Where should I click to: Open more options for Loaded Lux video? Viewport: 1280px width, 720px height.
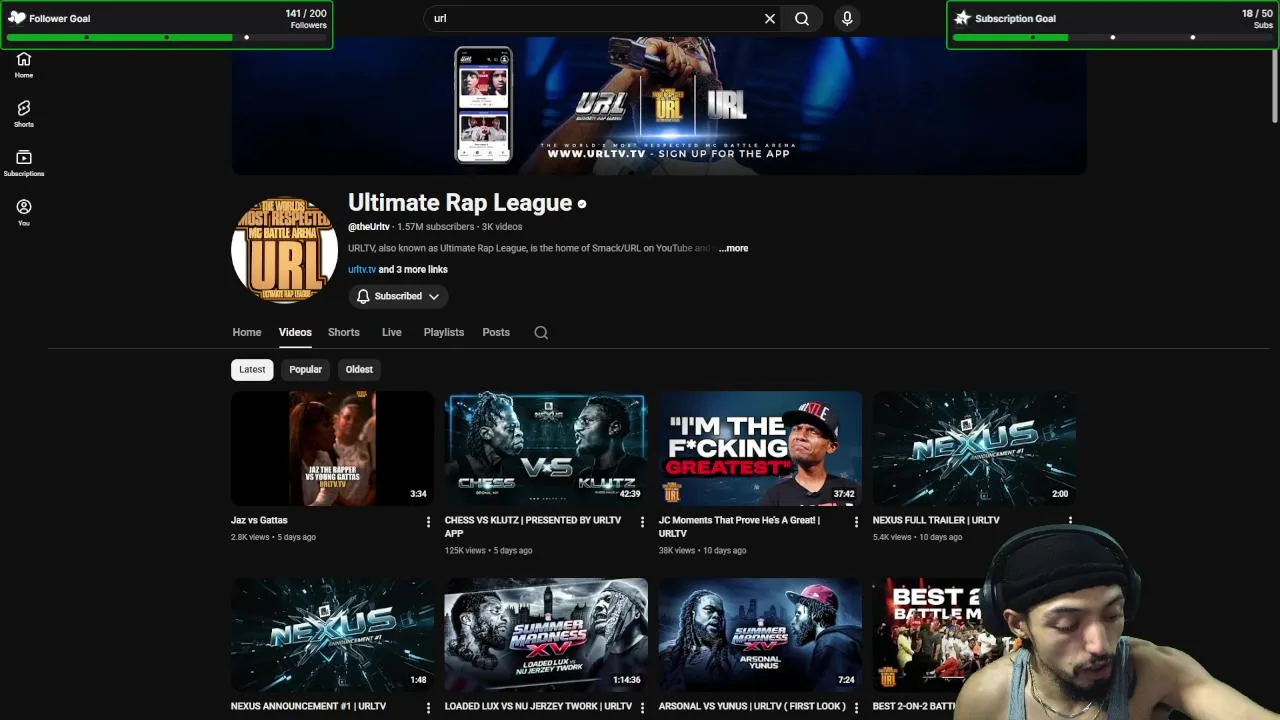pos(642,708)
